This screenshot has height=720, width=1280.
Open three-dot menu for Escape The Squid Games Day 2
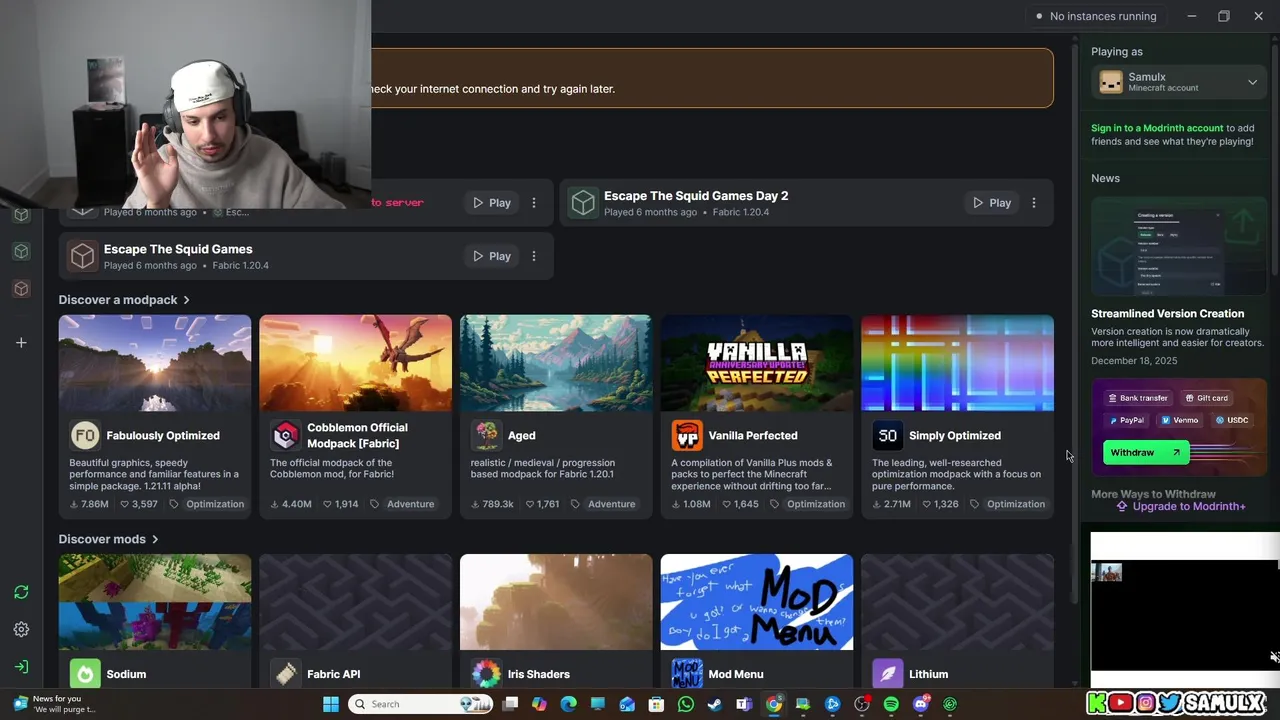pyautogui.click(x=1034, y=203)
